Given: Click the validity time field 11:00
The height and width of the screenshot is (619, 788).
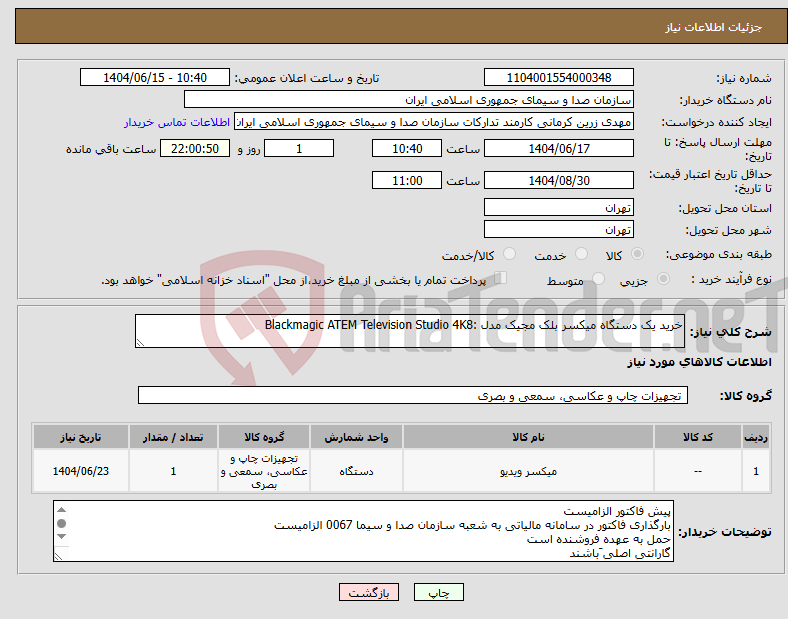Looking at the screenshot, I should coord(407,180).
